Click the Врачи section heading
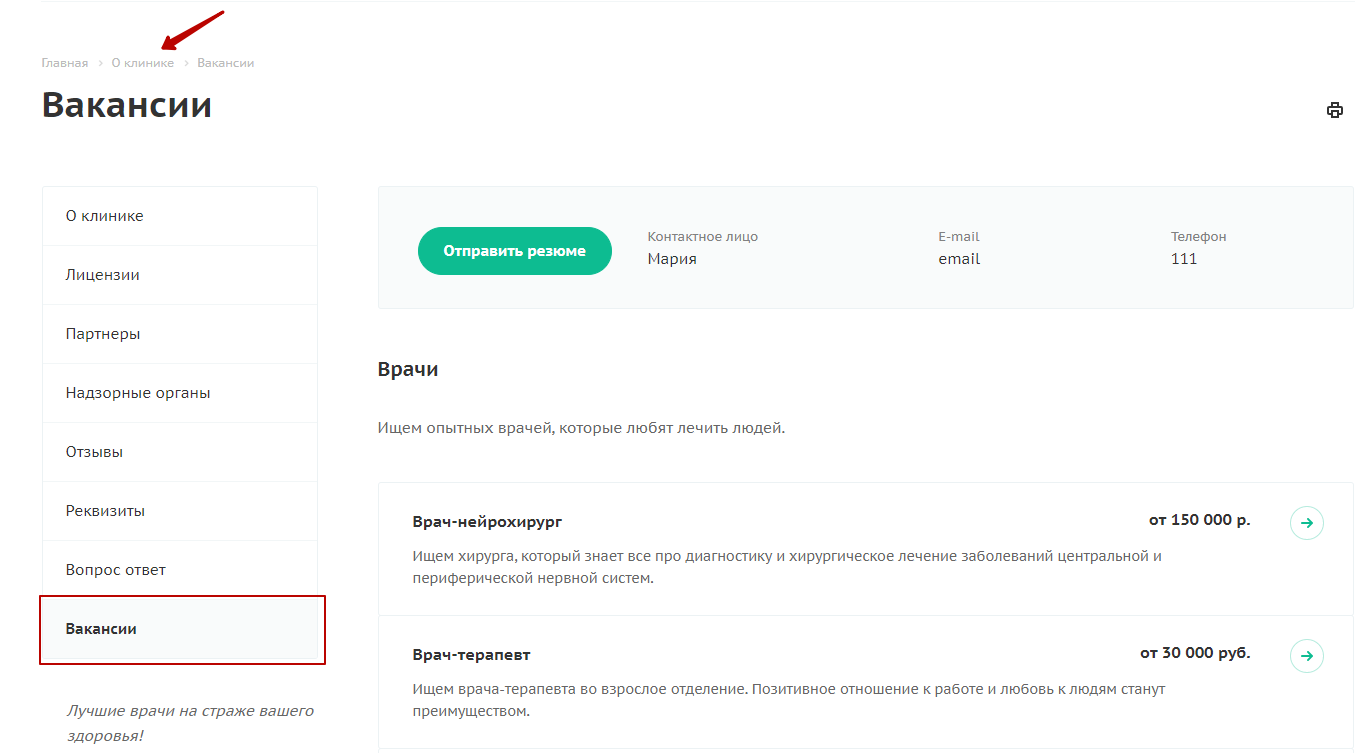1368x753 pixels. pyautogui.click(x=408, y=369)
